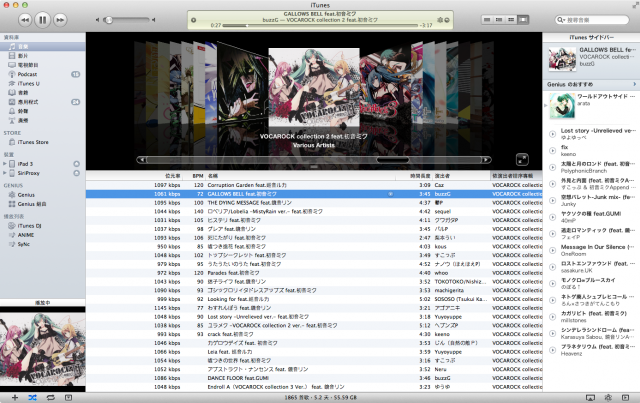Focus the library search field

pos(592,20)
